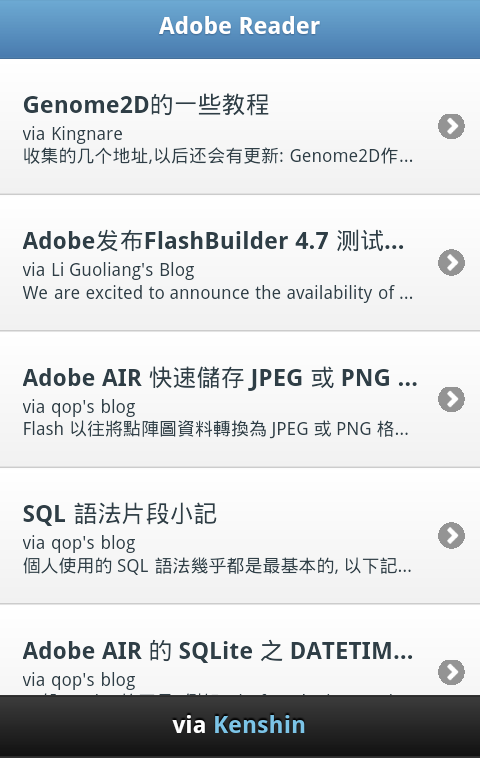Open the Genome2D的一些教程 article title
The image size is (480, 758).
coord(145,105)
